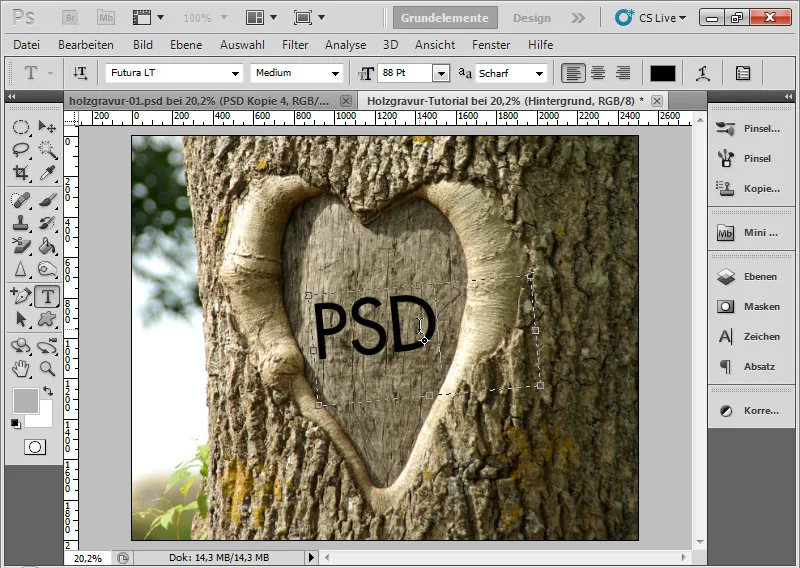Image resolution: width=800 pixels, height=568 pixels.
Task: Select the Sponge tool
Action: [47, 269]
